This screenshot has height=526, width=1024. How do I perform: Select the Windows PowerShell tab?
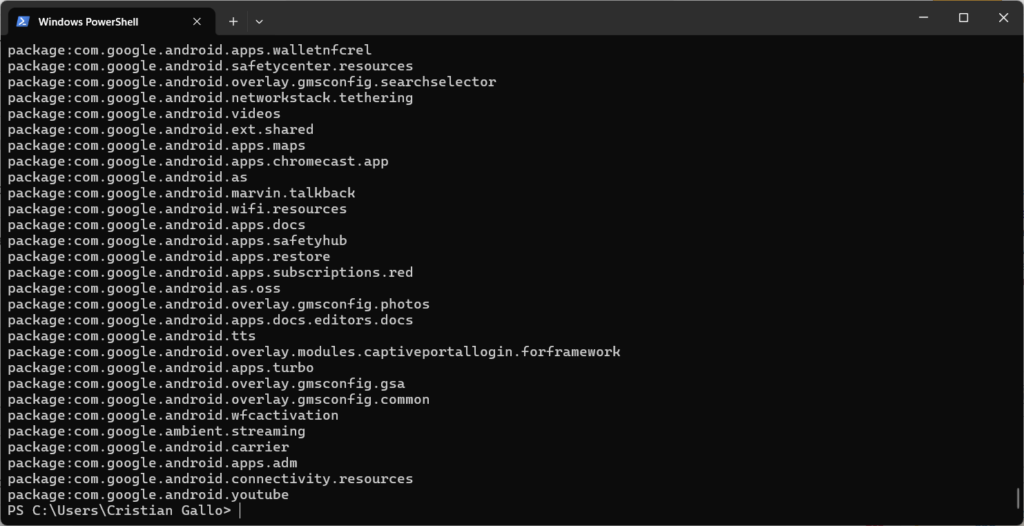click(100, 21)
